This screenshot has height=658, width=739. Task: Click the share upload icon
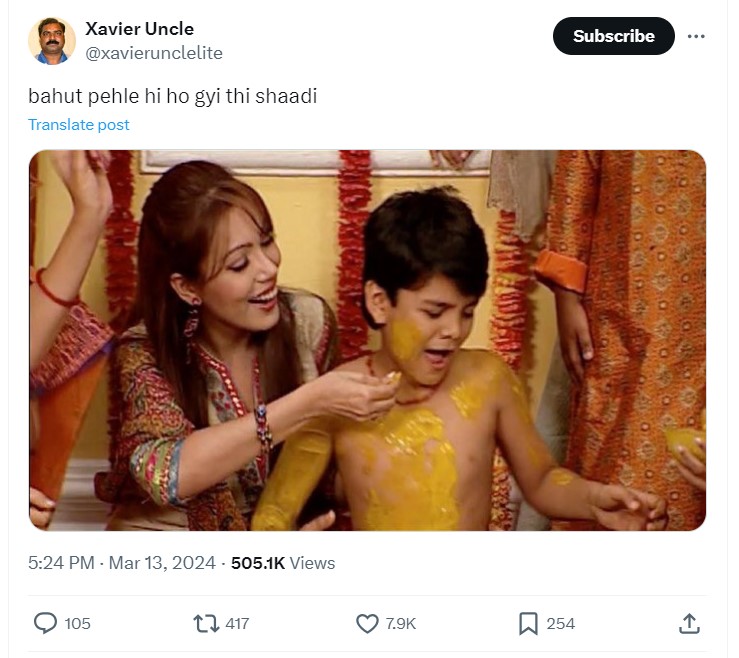tap(689, 623)
